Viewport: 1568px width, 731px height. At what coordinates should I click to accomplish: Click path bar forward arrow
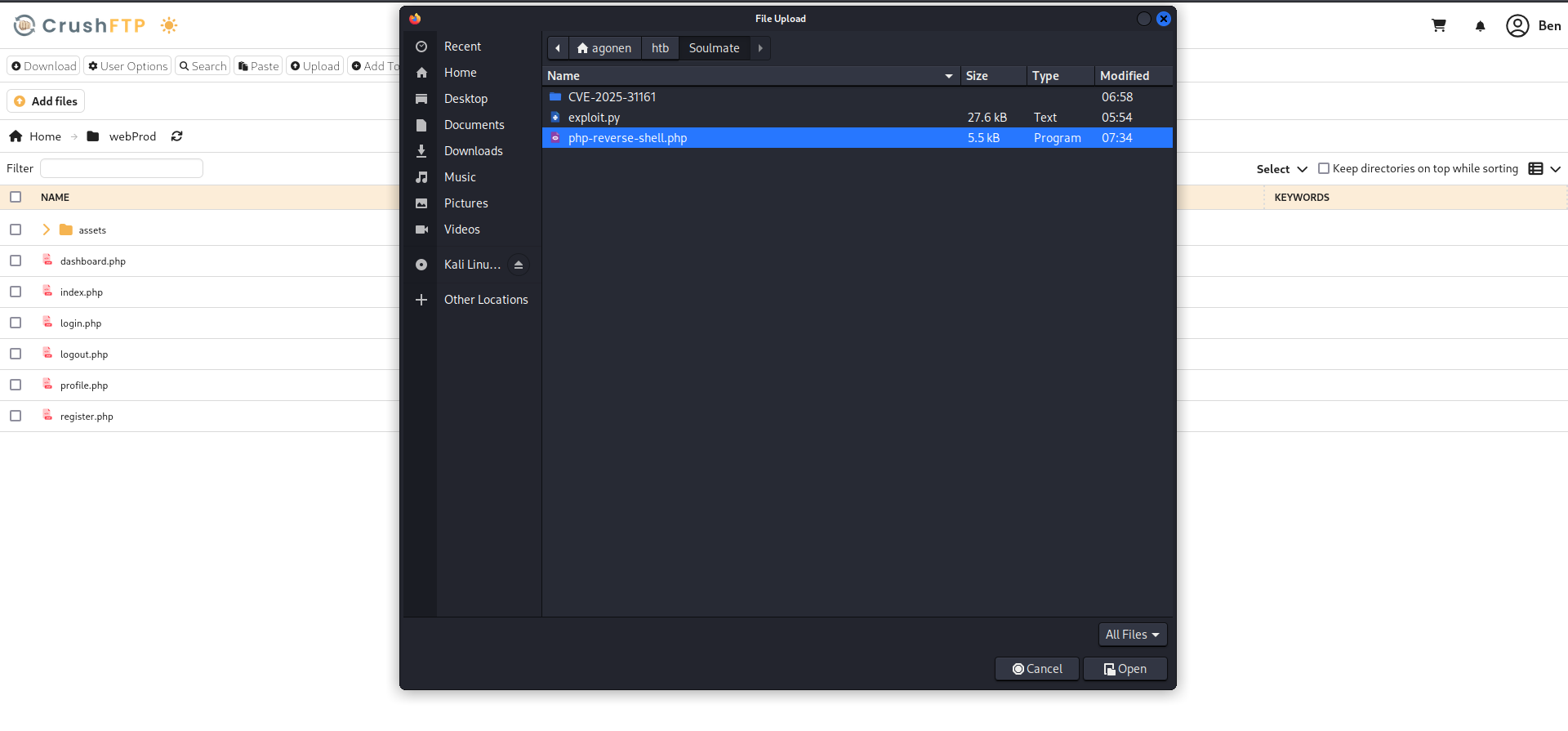tap(760, 48)
